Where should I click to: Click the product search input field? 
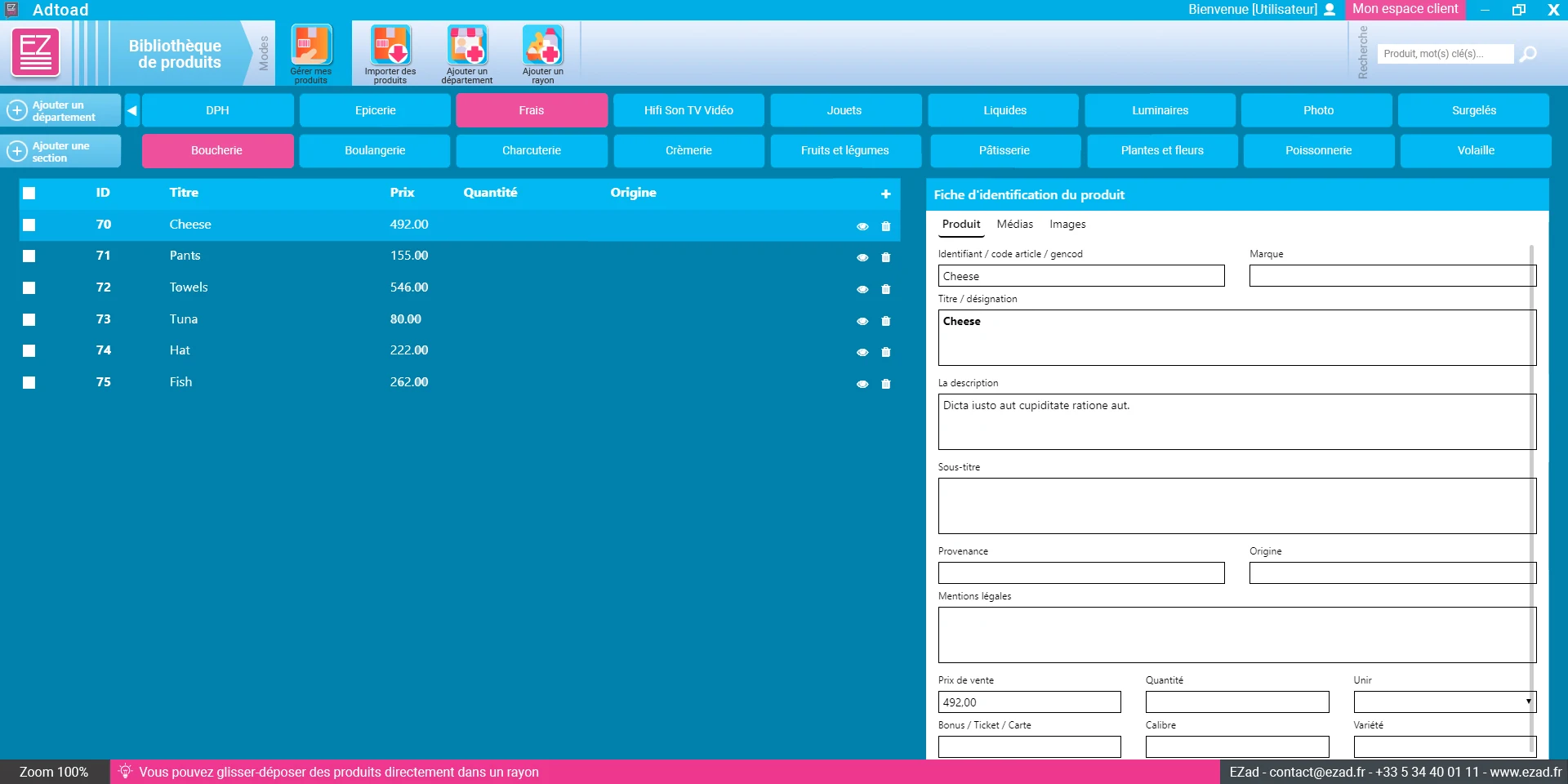1445,54
